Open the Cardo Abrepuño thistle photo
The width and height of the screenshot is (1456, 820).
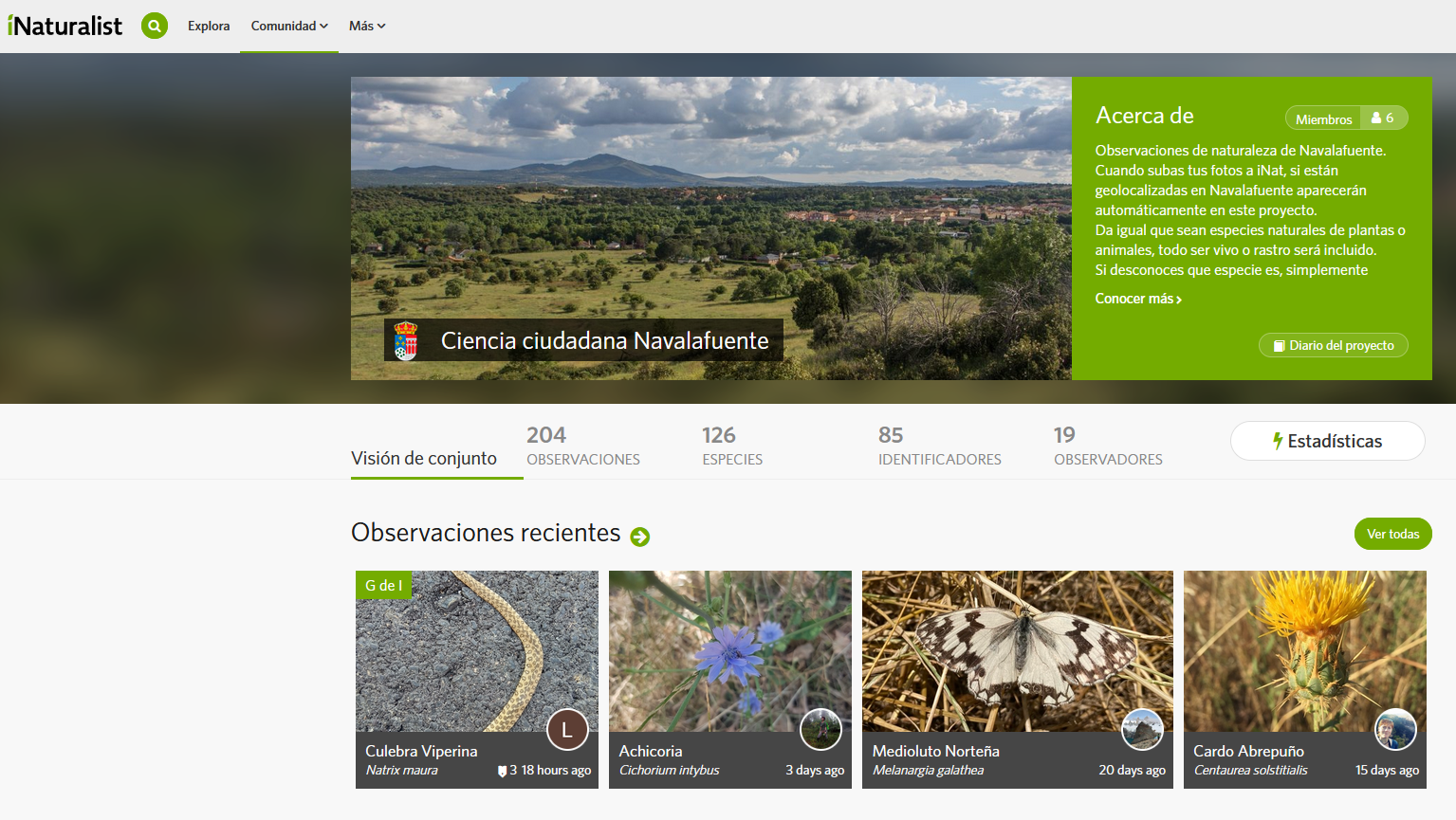(1305, 651)
